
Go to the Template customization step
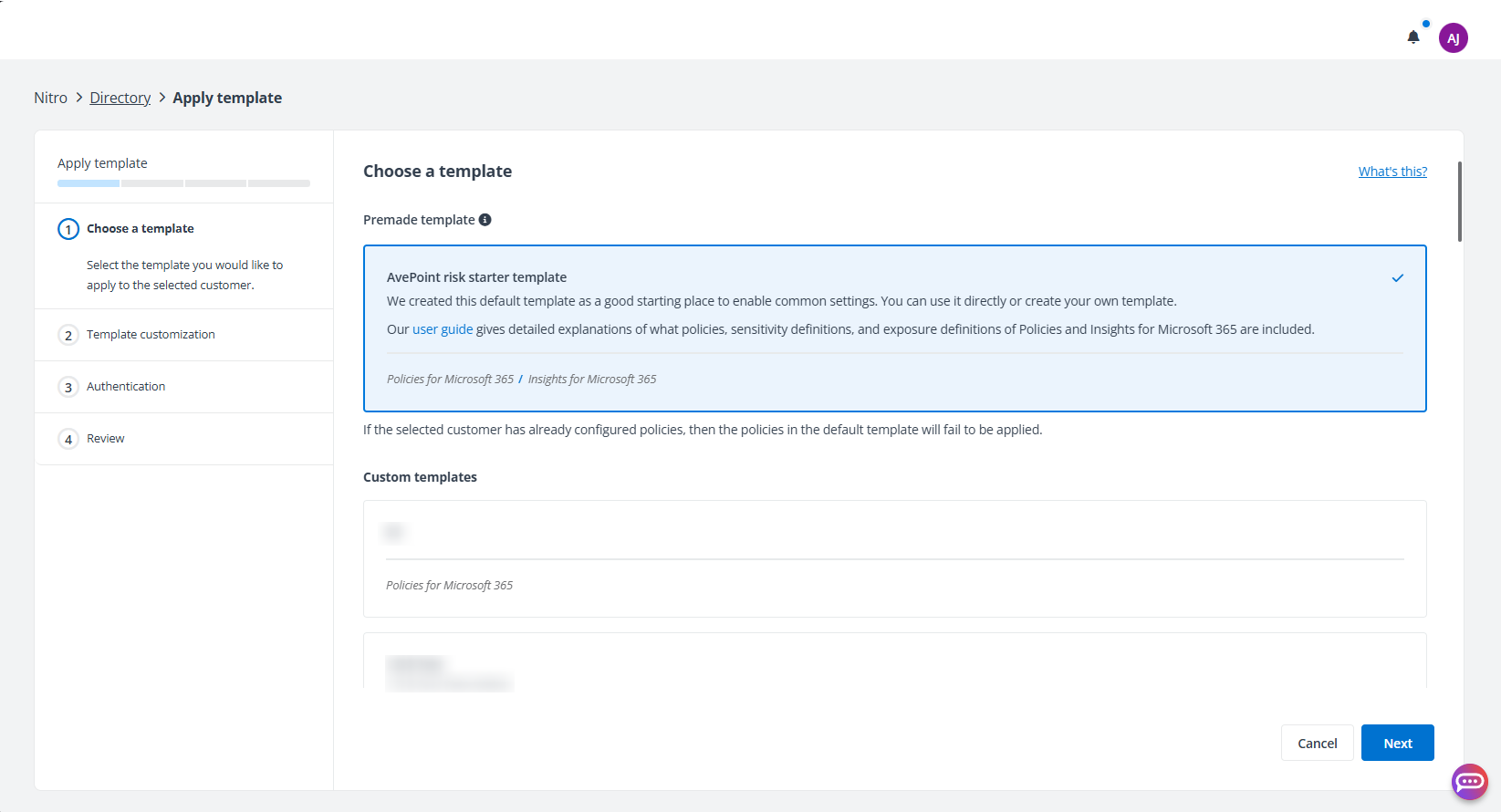pos(151,335)
